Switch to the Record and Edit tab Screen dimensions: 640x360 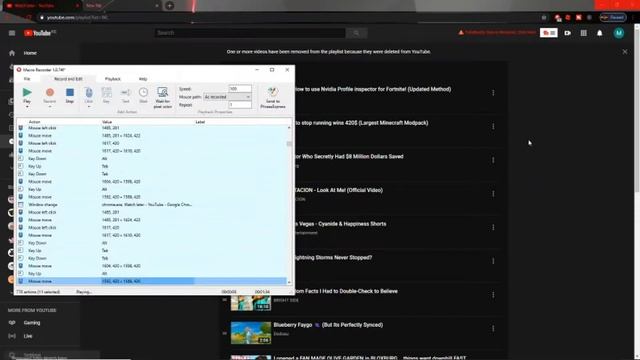(68, 79)
